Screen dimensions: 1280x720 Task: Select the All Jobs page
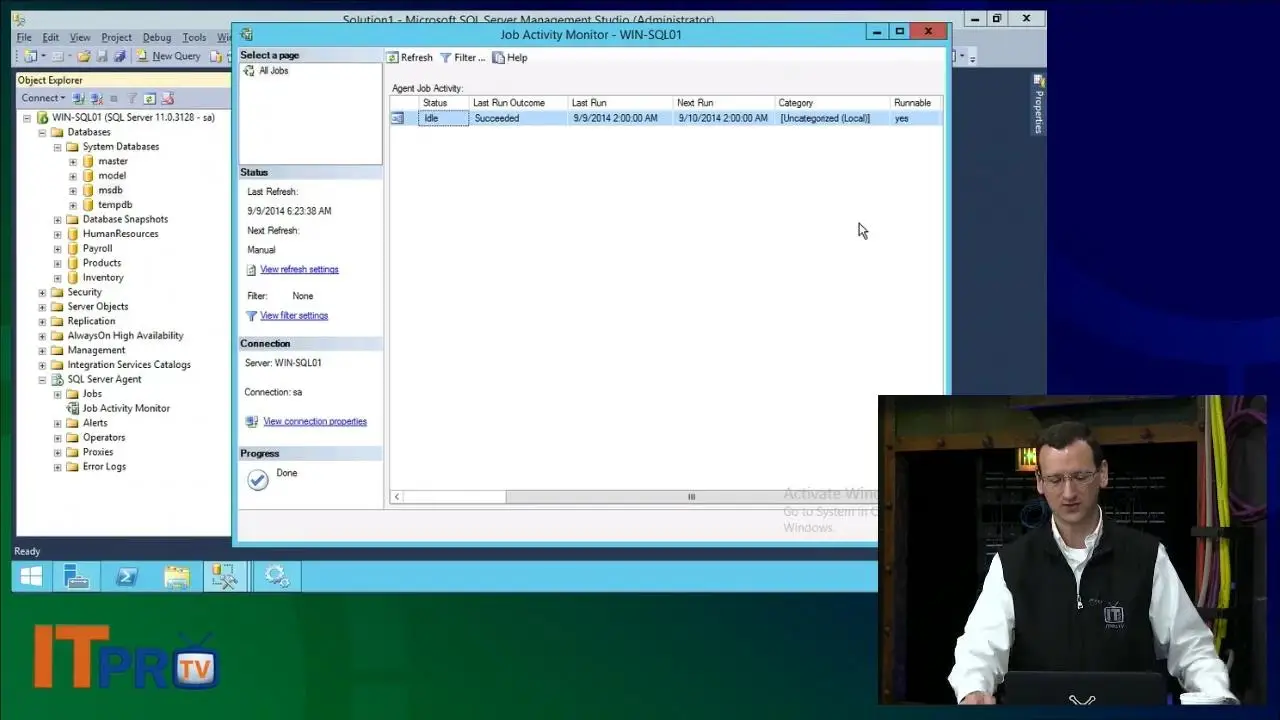click(x=273, y=71)
